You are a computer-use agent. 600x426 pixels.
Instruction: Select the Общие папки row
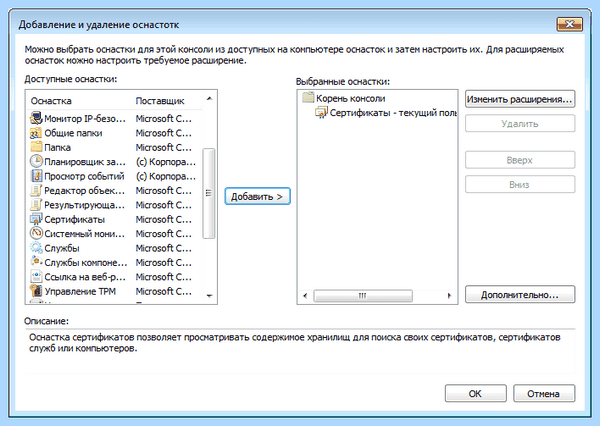115,133
